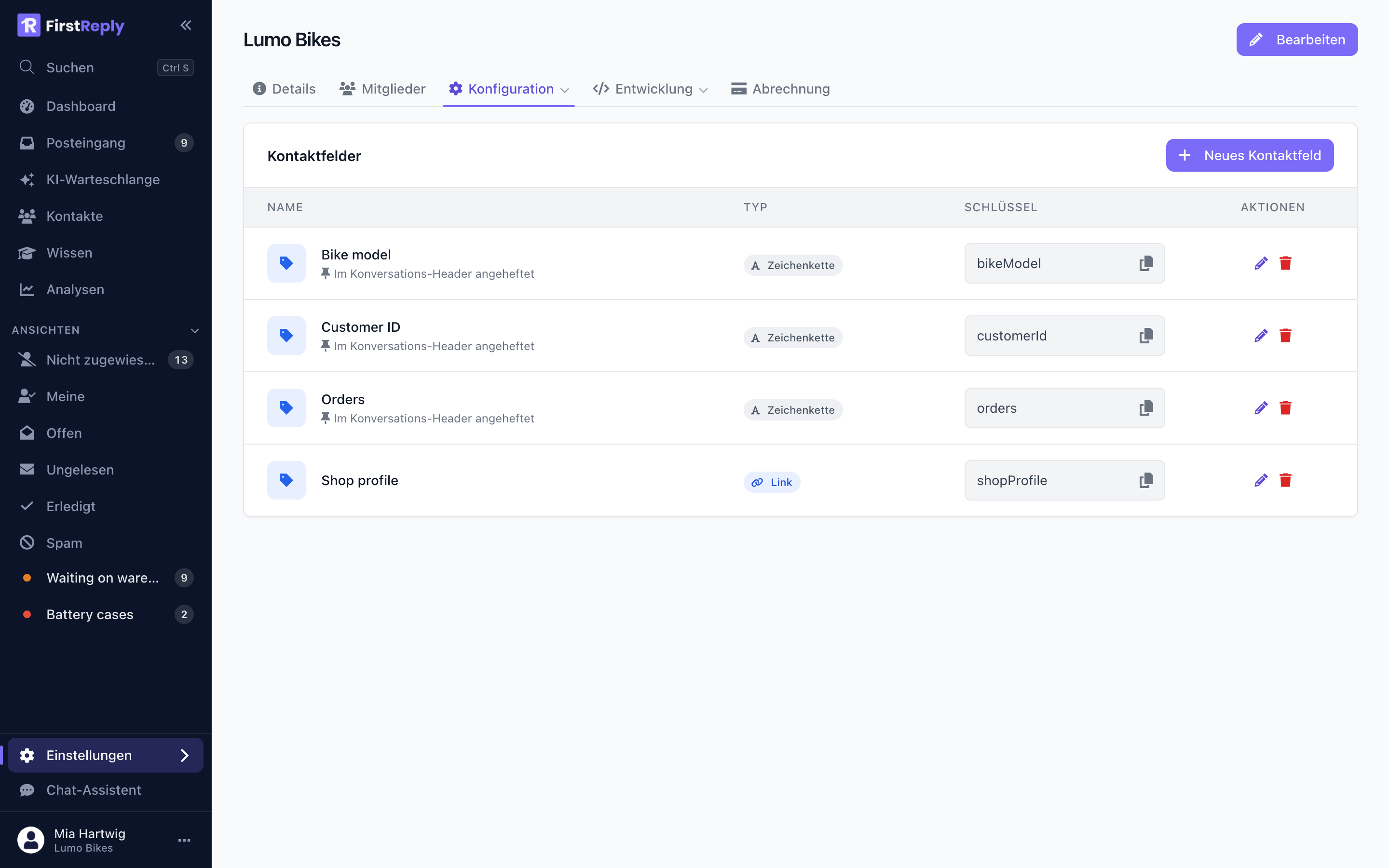The width and height of the screenshot is (1389, 868).
Task: Delete the Bike model contact field
Action: coord(1285,263)
